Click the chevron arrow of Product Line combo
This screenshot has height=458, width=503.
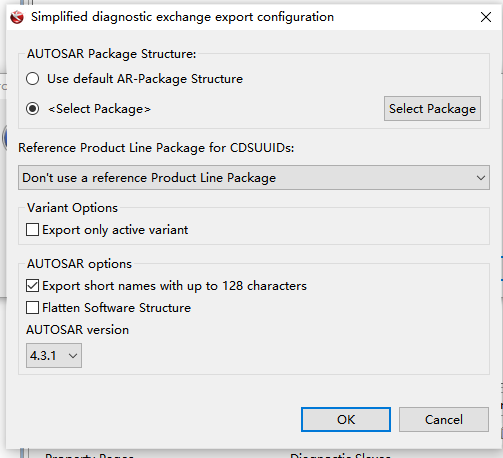(x=480, y=178)
